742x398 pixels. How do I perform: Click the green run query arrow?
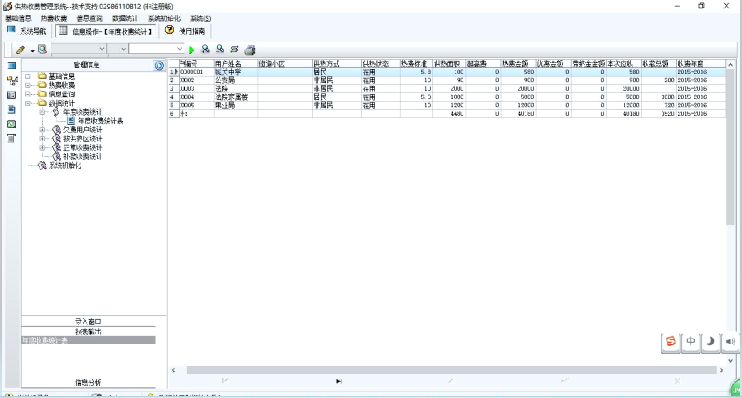192,50
